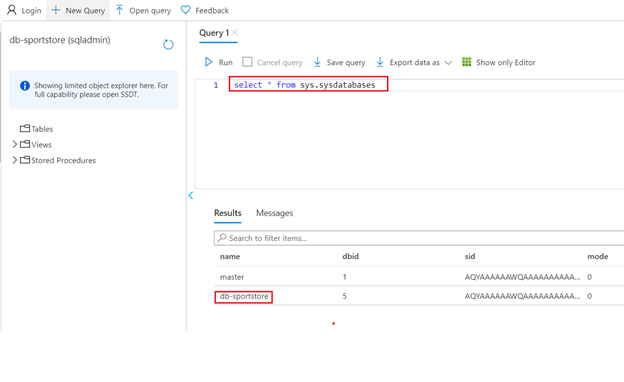Click Show only Editor grid icon
Screen dimensions: 624x382
[x=466, y=62]
